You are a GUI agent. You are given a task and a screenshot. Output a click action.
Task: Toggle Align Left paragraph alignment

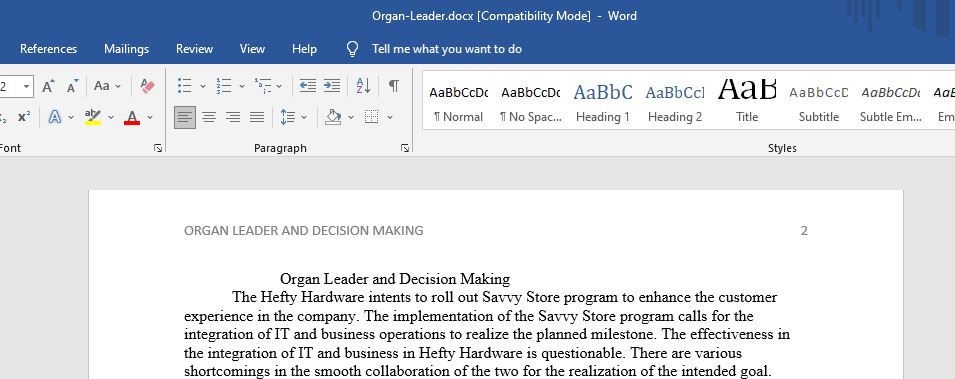(x=185, y=117)
